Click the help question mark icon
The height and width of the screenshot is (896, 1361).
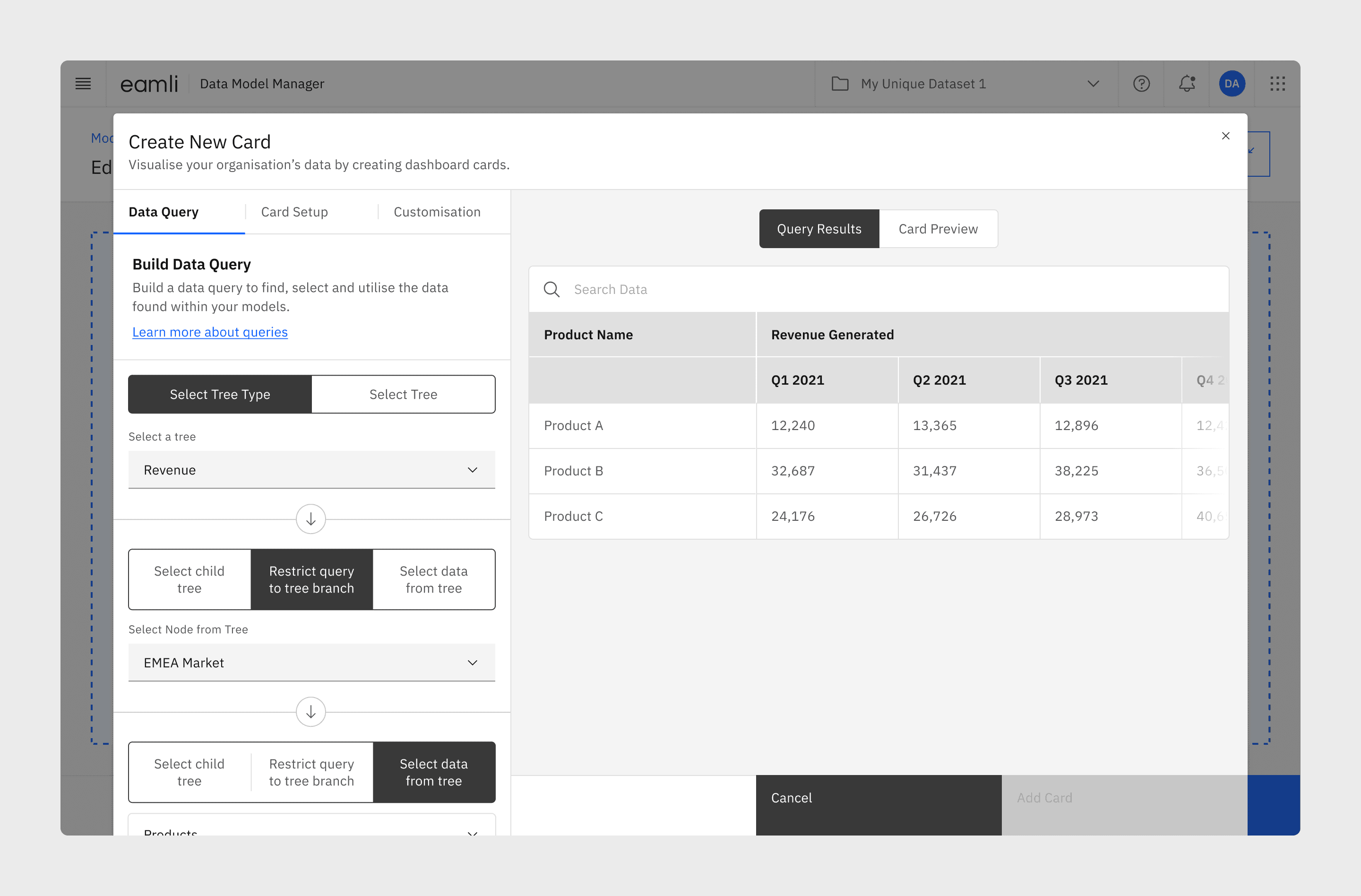[x=1141, y=84]
